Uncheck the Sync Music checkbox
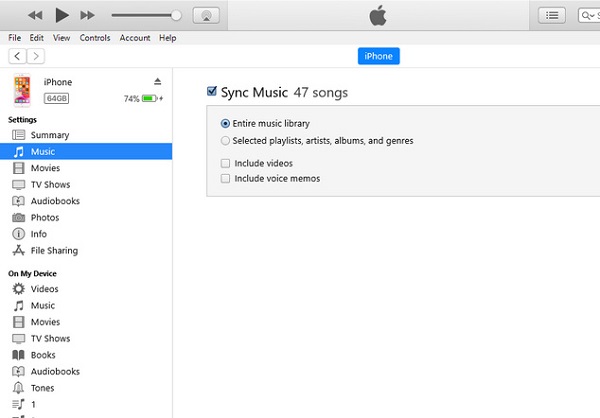This screenshot has height=418, width=600. pos(212,91)
